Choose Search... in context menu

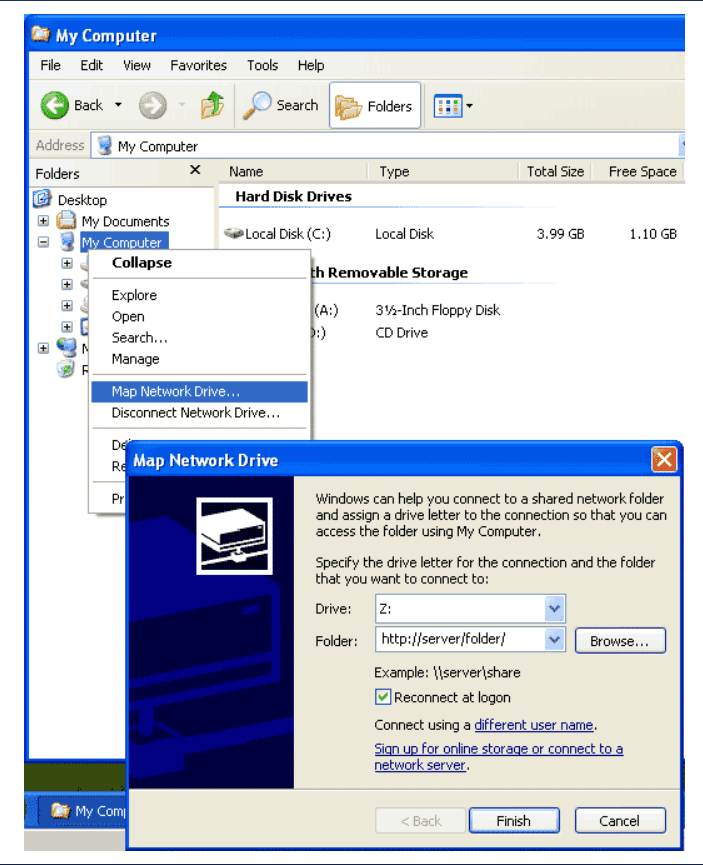(x=199, y=338)
